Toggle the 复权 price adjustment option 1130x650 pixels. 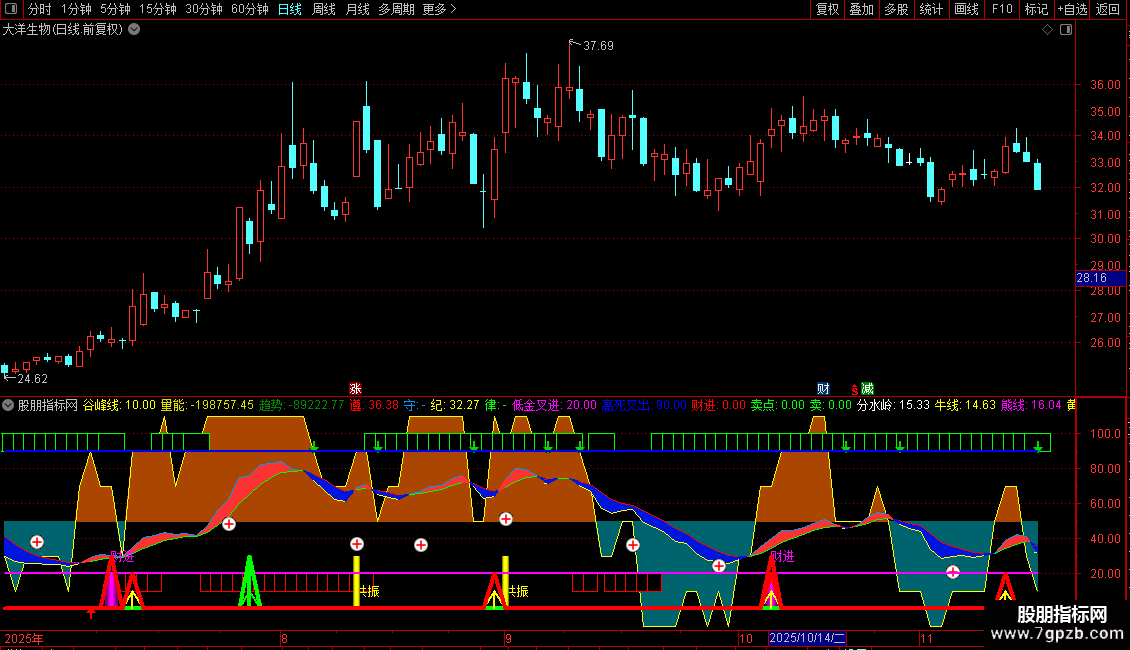click(x=827, y=9)
